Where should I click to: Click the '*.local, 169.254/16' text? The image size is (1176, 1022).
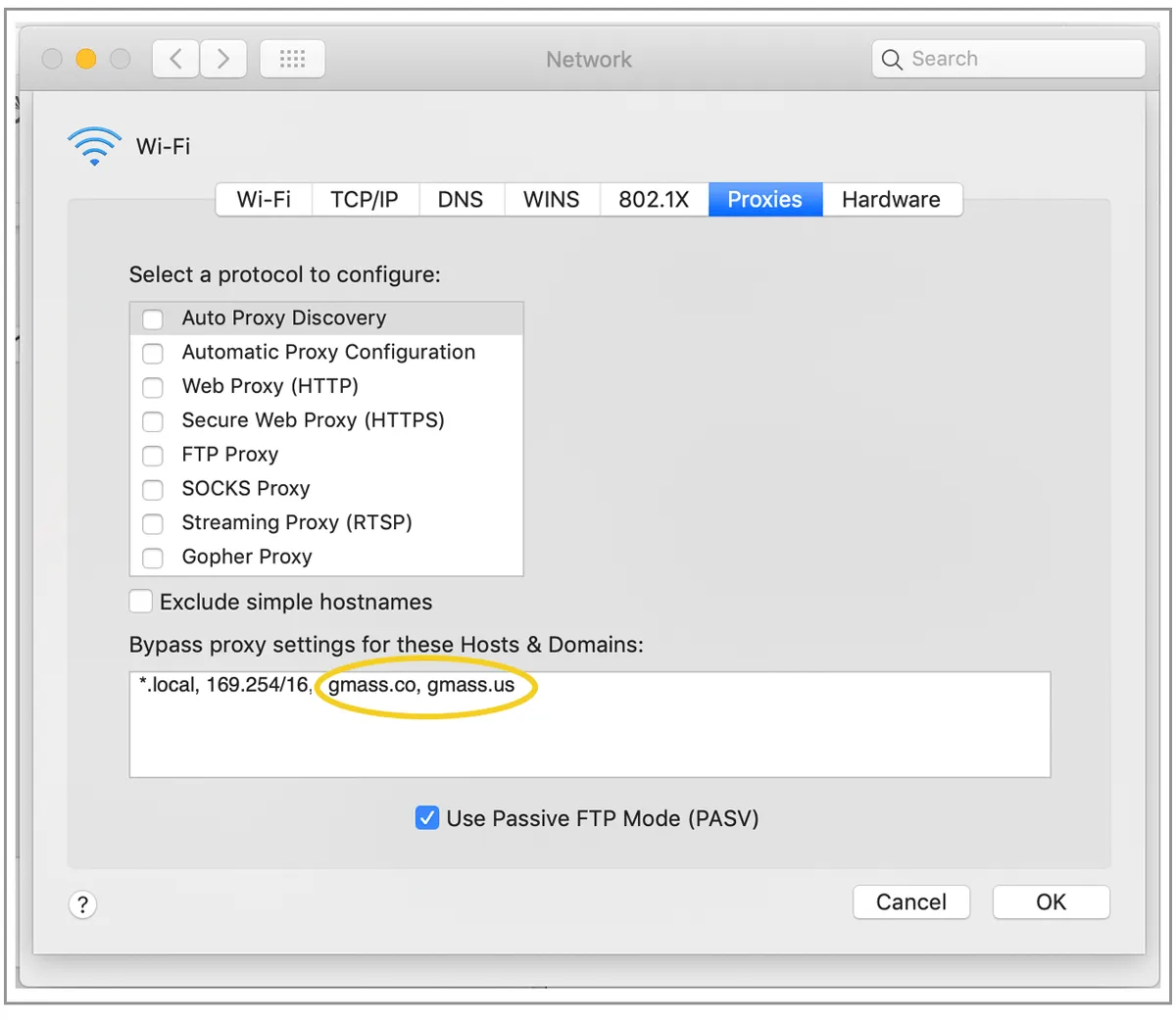coord(224,685)
